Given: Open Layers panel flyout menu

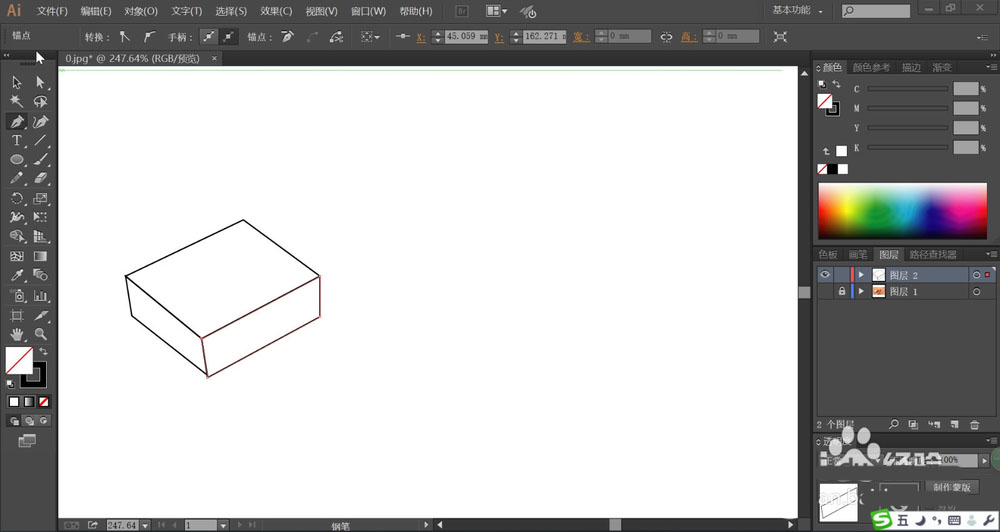Looking at the screenshot, I should point(991,255).
